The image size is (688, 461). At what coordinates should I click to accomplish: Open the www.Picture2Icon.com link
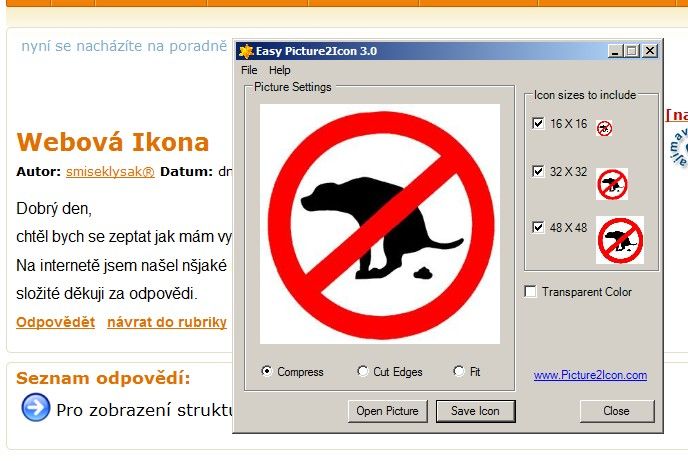(590, 375)
